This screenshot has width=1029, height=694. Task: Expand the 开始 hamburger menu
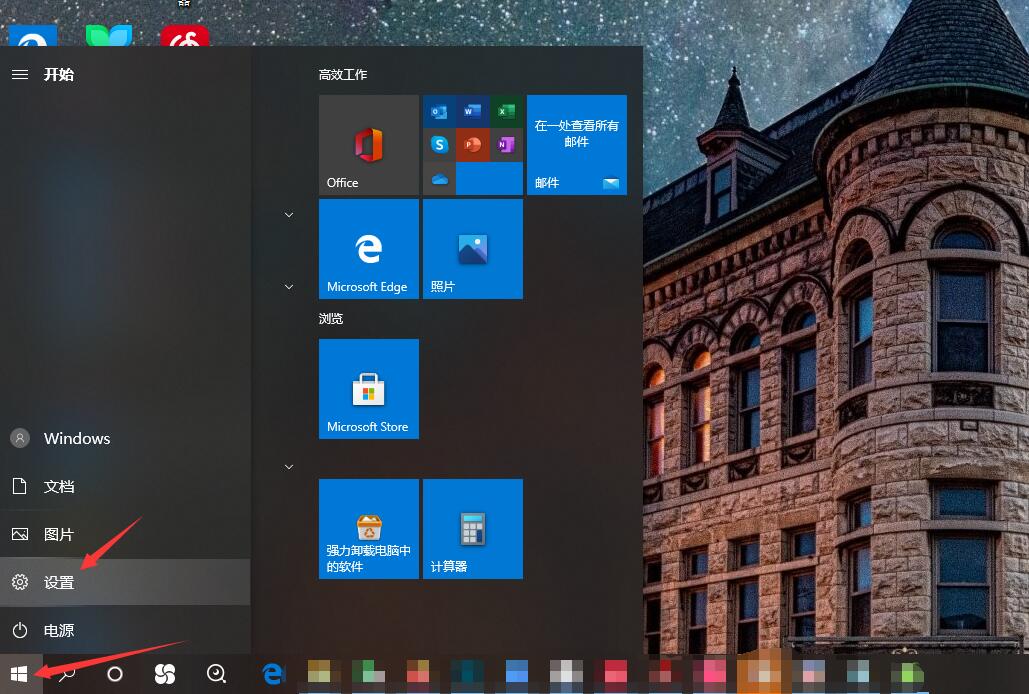click(20, 74)
